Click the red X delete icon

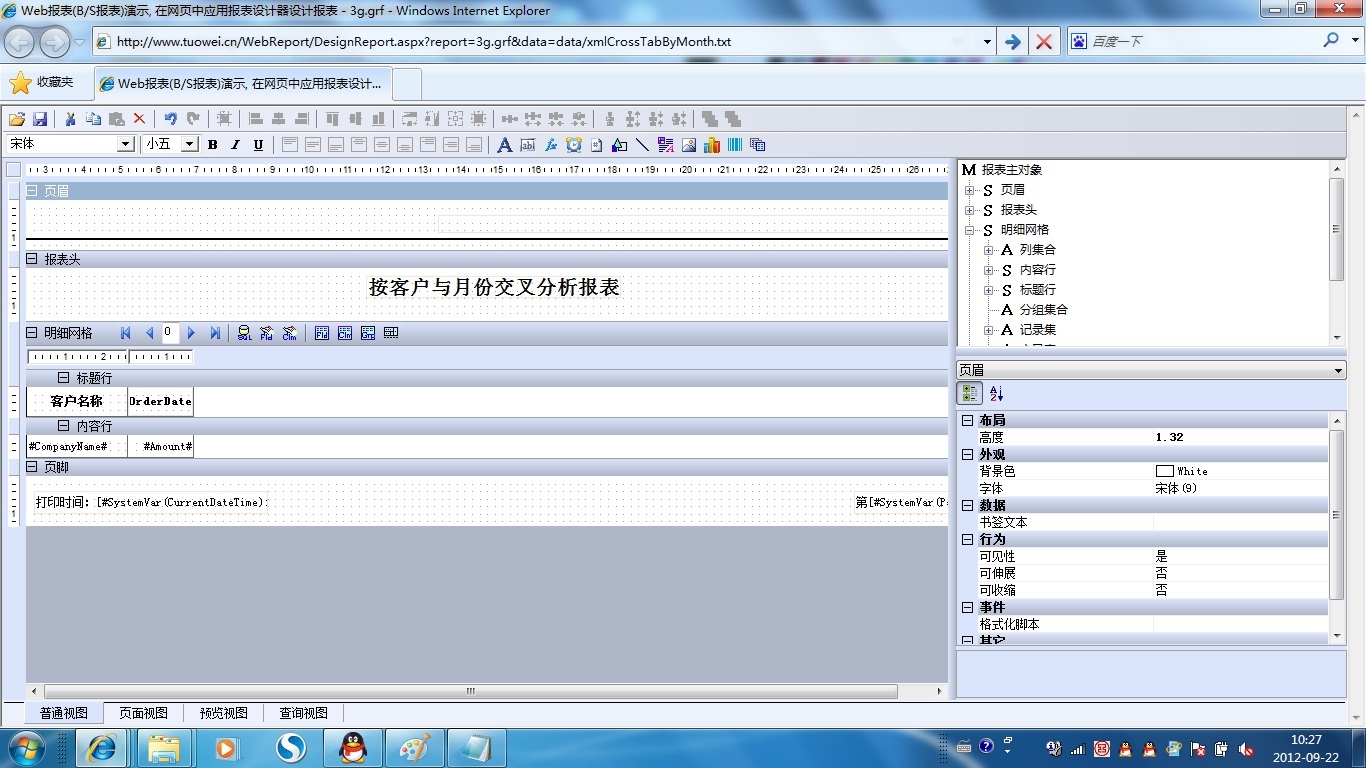(140, 119)
